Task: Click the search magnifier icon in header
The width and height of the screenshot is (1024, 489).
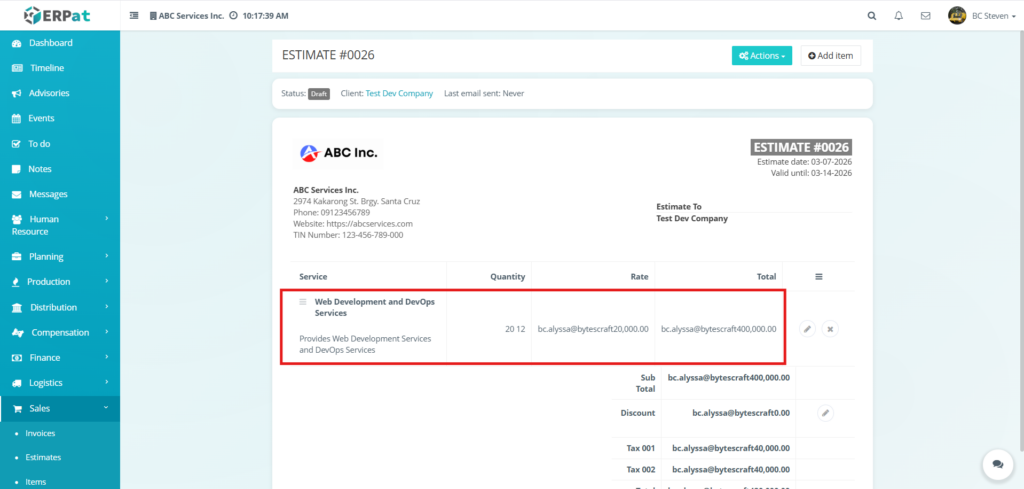Action: tap(871, 16)
